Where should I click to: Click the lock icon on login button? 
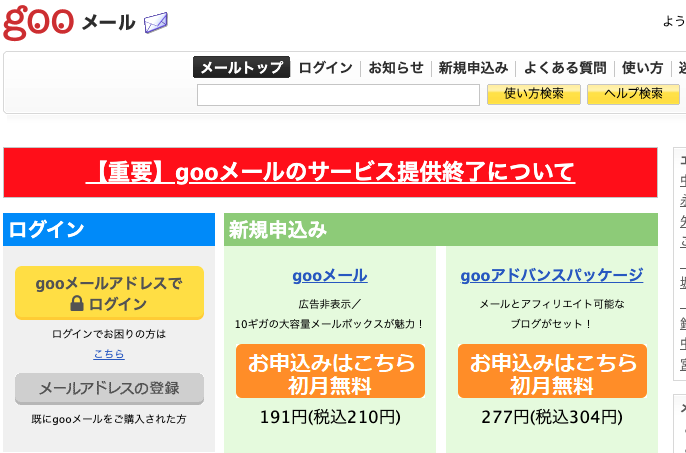click(x=77, y=303)
